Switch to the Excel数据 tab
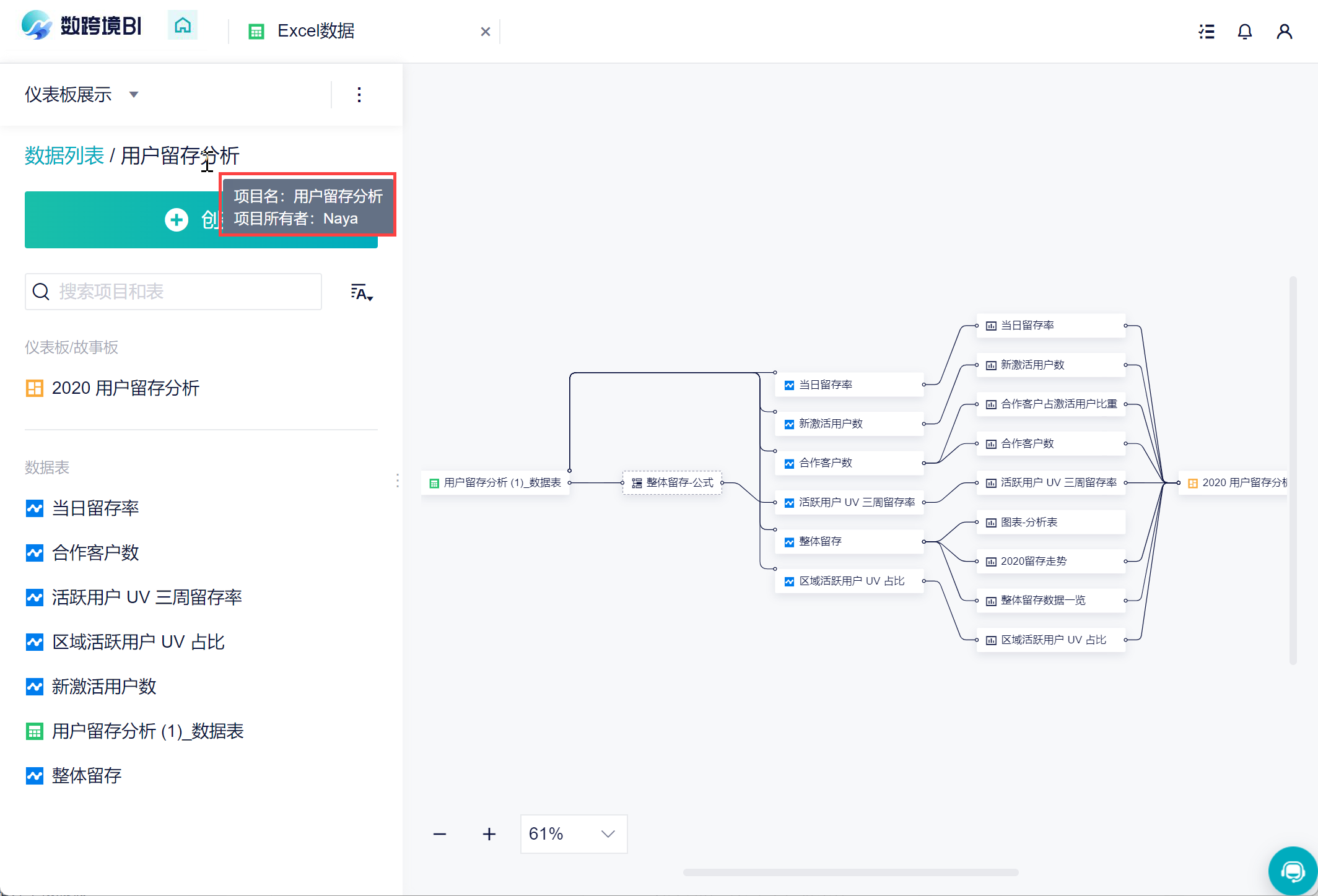 (x=316, y=31)
